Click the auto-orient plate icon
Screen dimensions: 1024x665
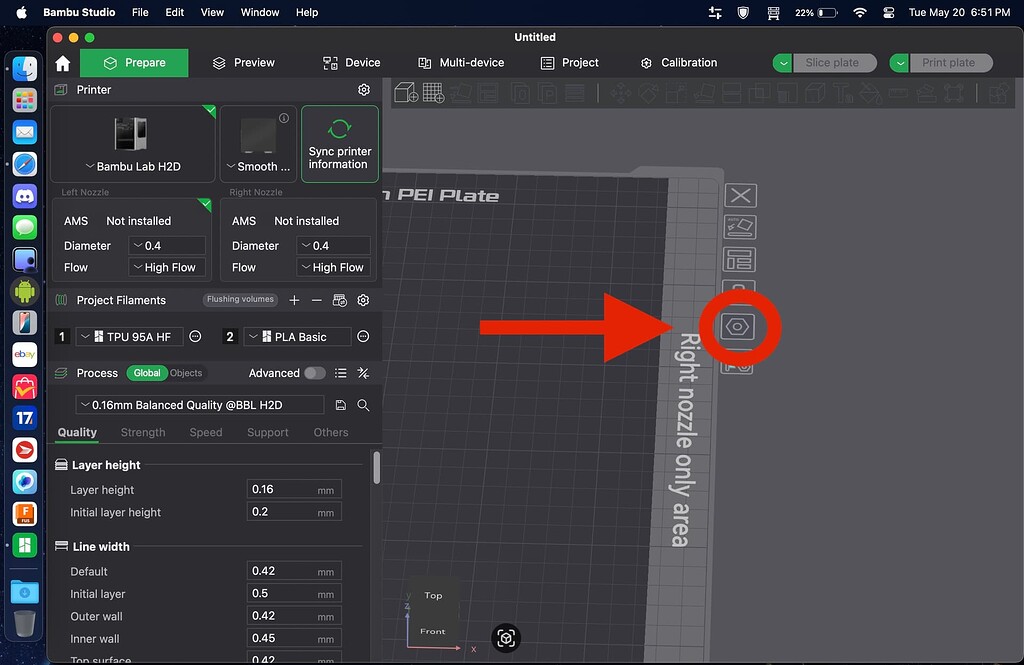pos(740,228)
